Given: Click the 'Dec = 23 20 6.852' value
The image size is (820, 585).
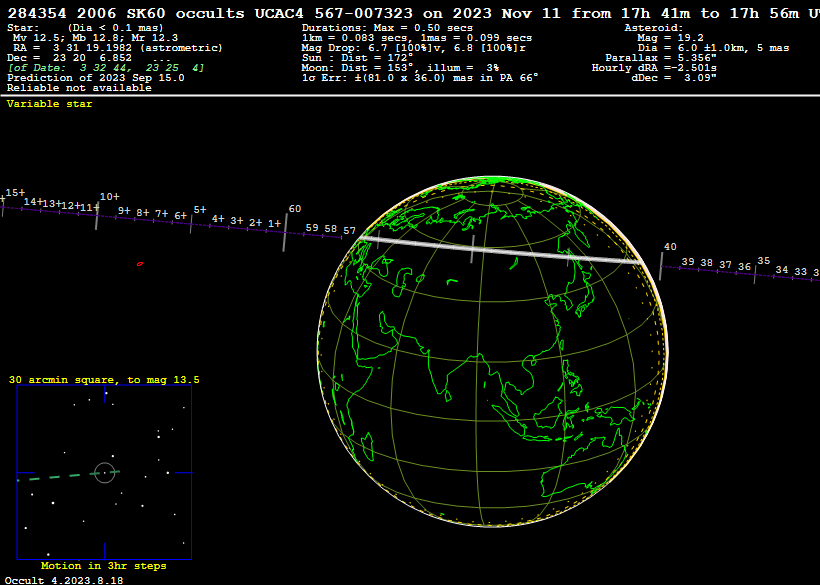Looking at the screenshot, I should click(70, 58).
